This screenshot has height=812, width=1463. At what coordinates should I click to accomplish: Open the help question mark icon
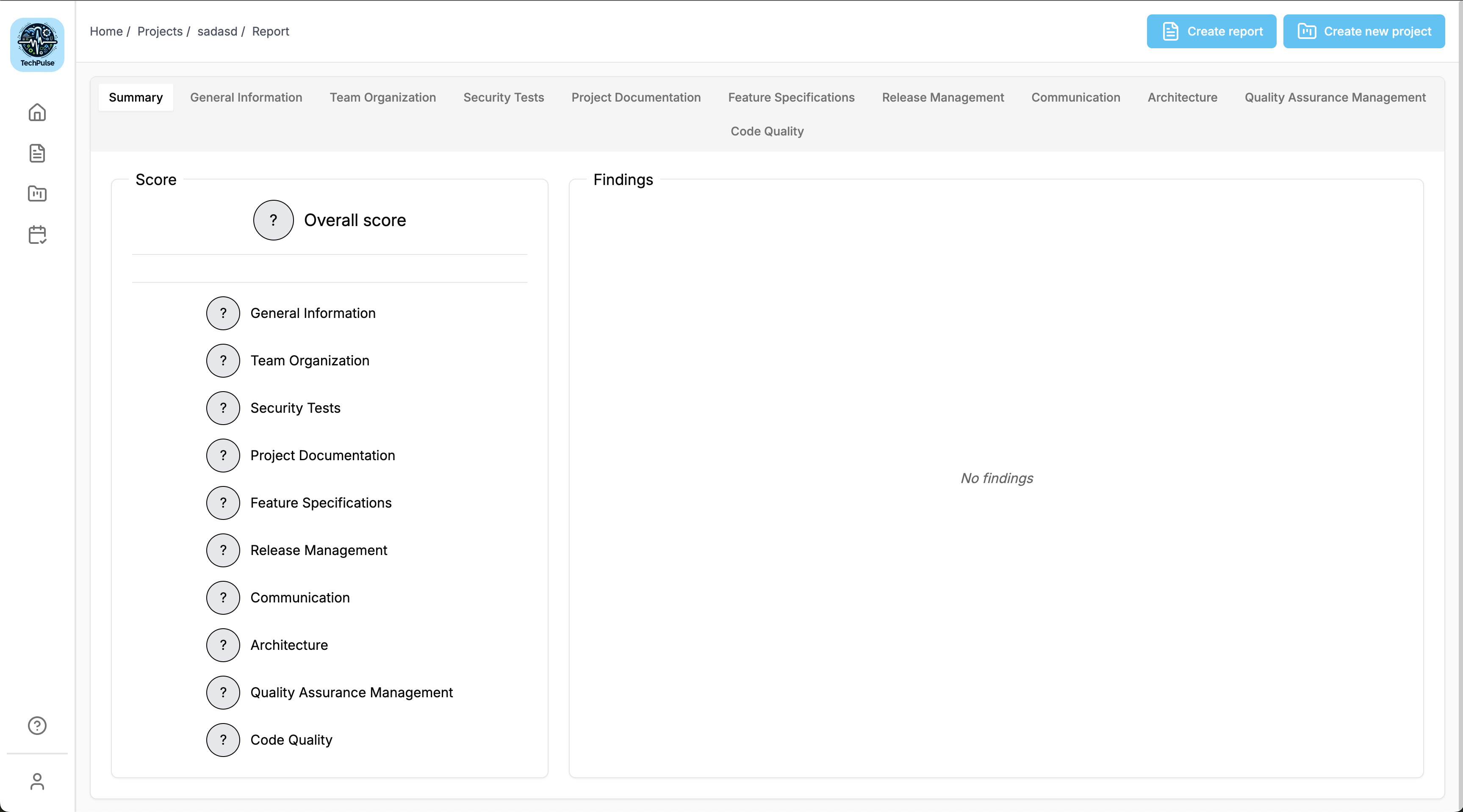pyautogui.click(x=37, y=725)
